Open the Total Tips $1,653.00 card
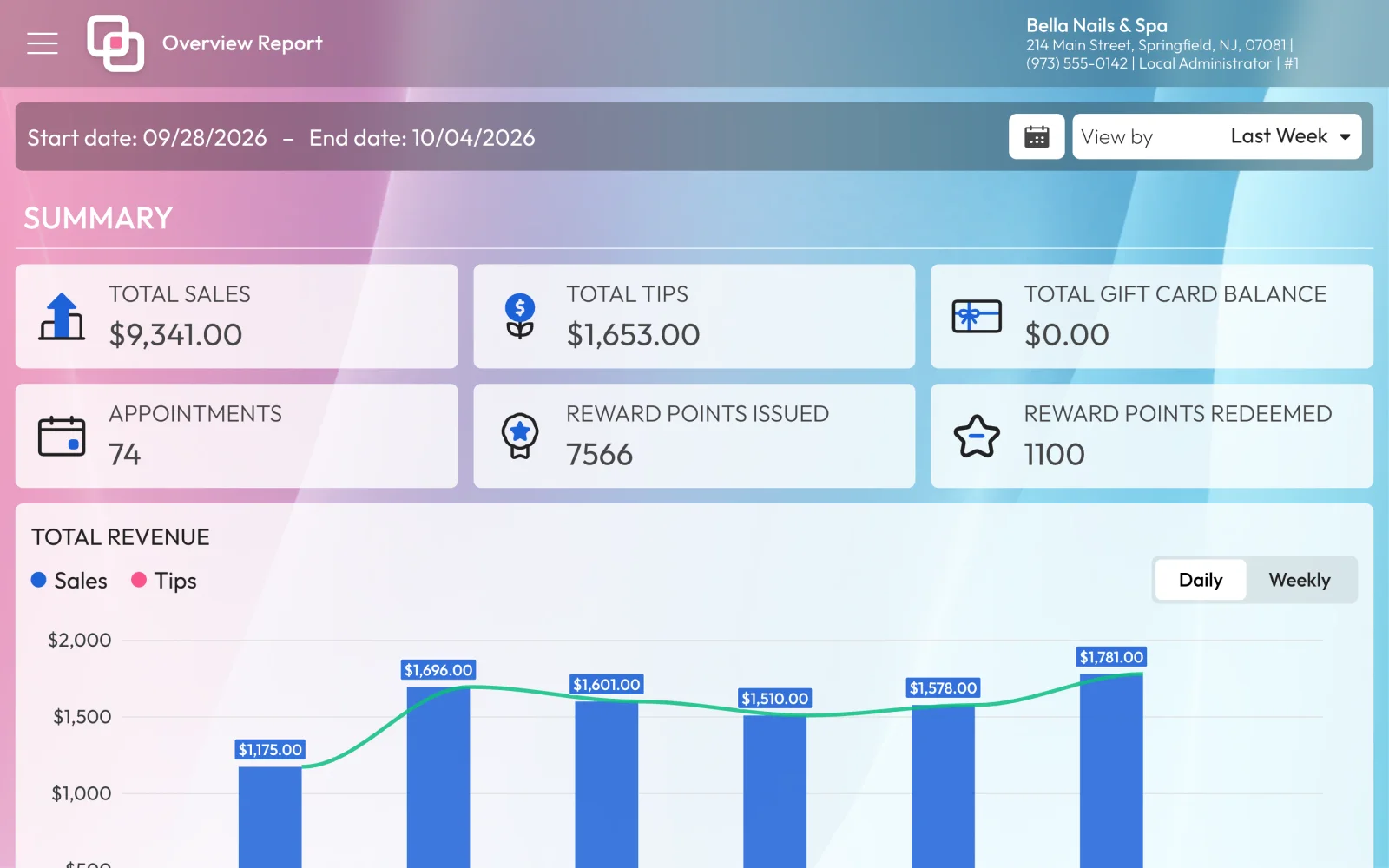This screenshot has height=868, width=1389. pos(694,316)
